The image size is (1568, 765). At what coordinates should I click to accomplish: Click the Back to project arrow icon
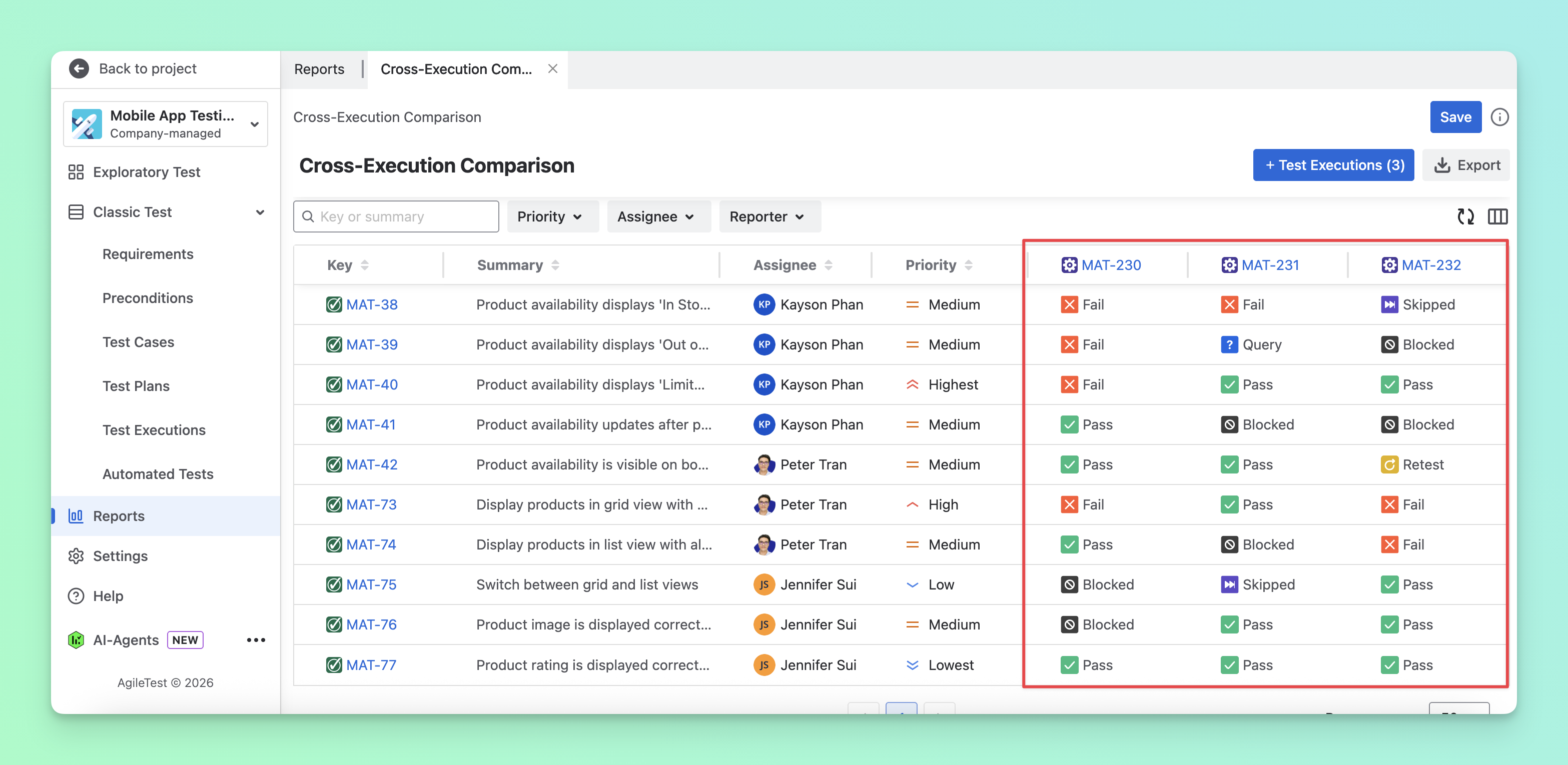coord(79,68)
